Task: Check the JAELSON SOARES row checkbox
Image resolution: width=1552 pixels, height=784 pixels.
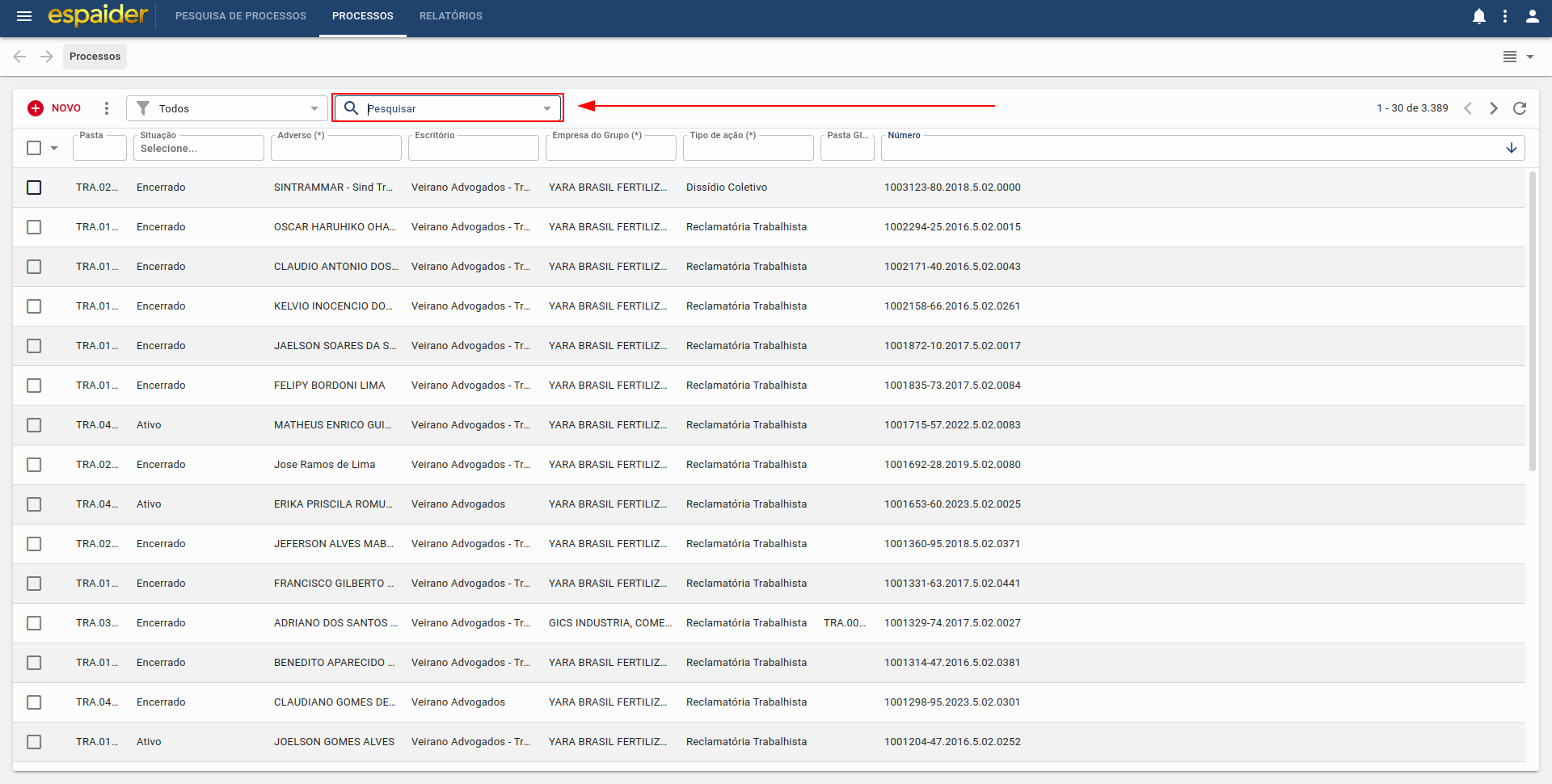Action: 34,346
